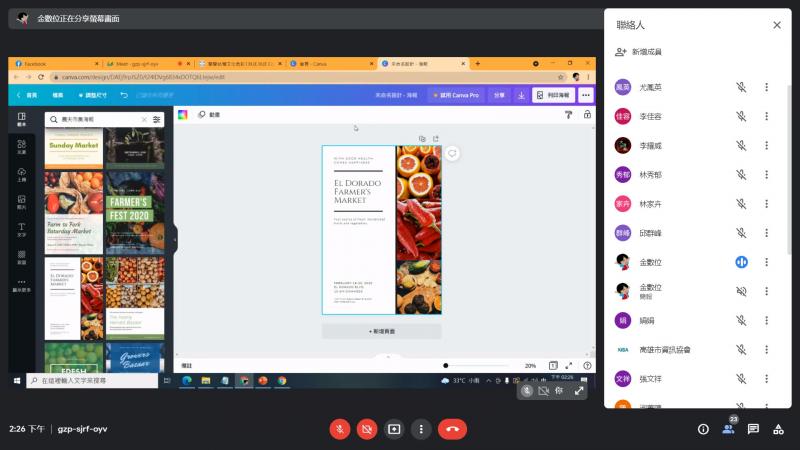Open Canva top bar ellipsis menu
Viewport: 800px width, 450px height.
coord(586,95)
